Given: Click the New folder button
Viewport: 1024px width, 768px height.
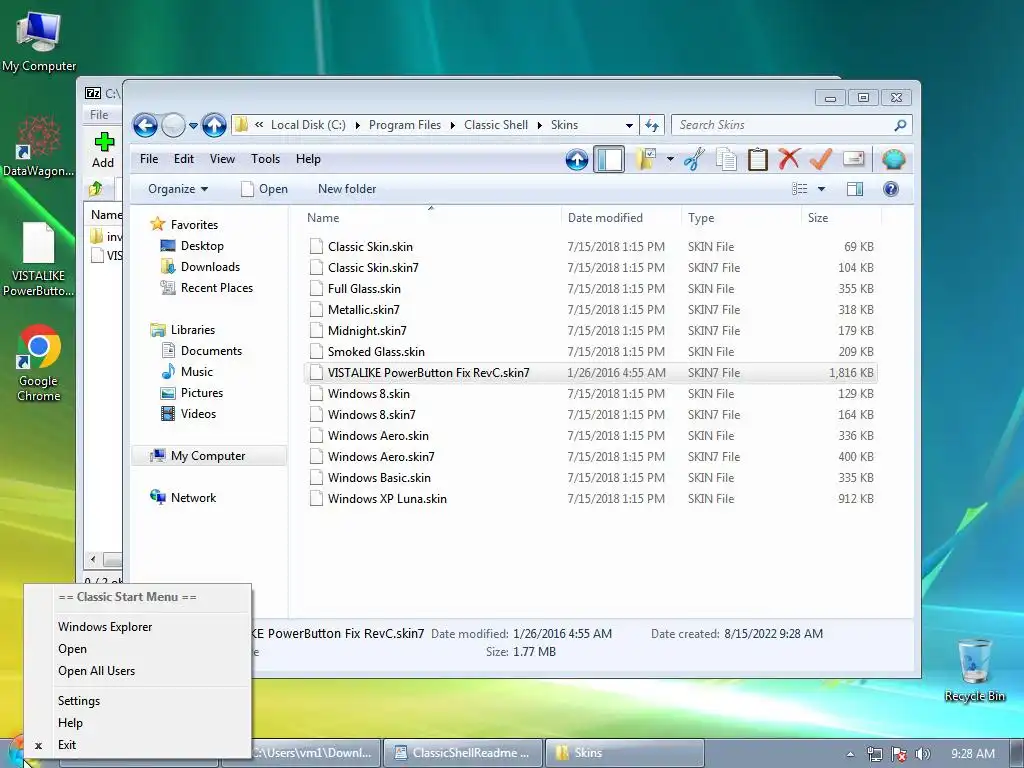Looking at the screenshot, I should 347,189.
